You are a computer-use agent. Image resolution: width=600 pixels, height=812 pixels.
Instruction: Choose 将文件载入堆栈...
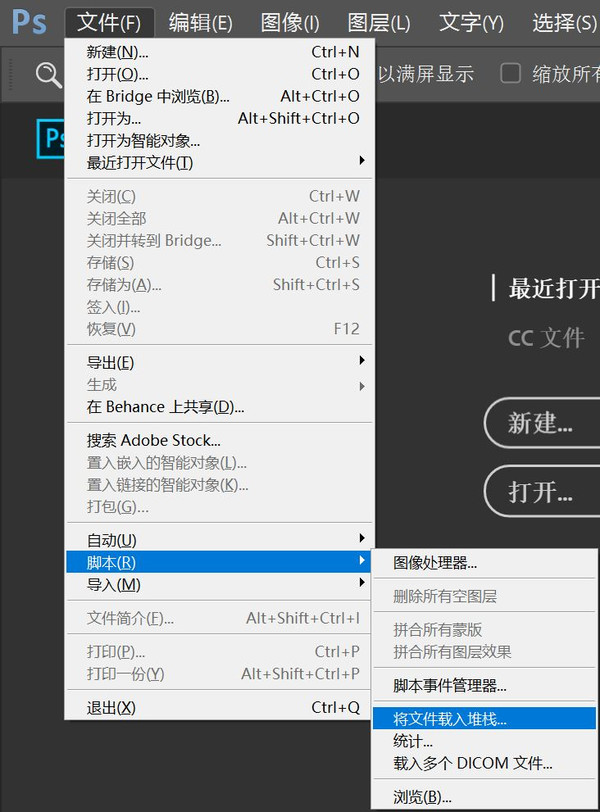[485, 719]
